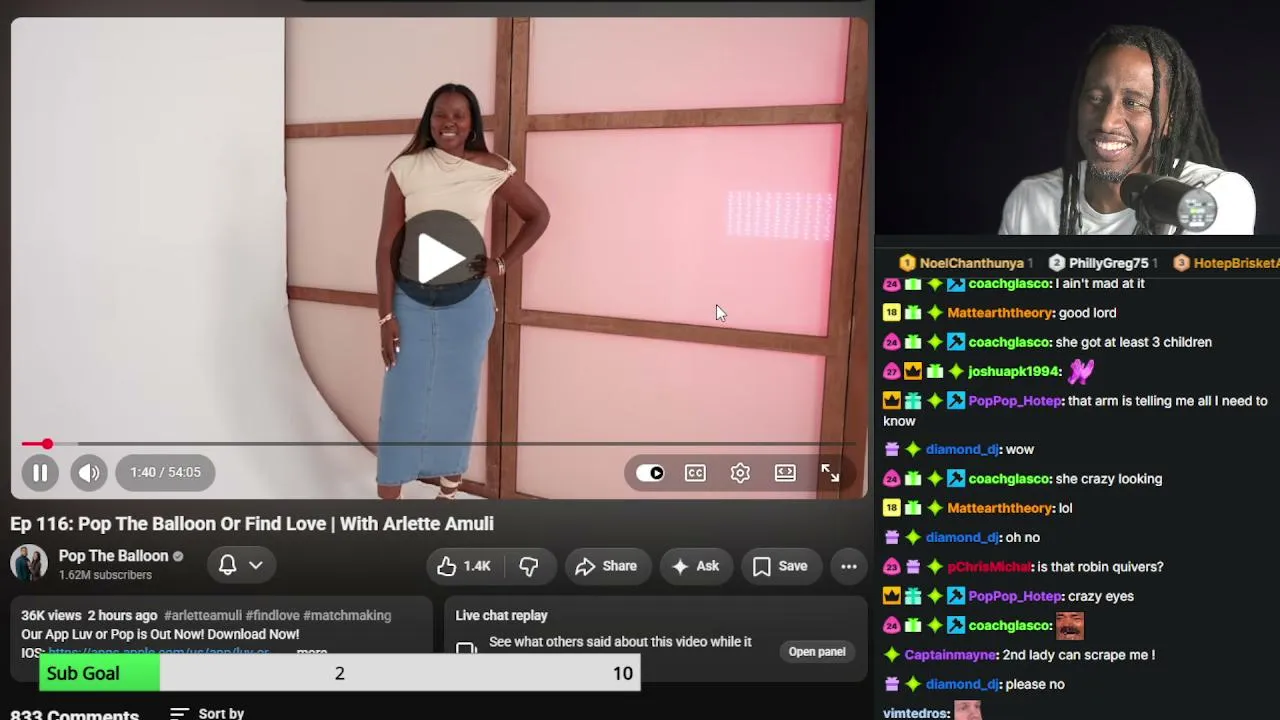The width and height of the screenshot is (1280, 720).
Task: Click diamond_dj username on 'wow' message
Action: (x=962, y=450)
